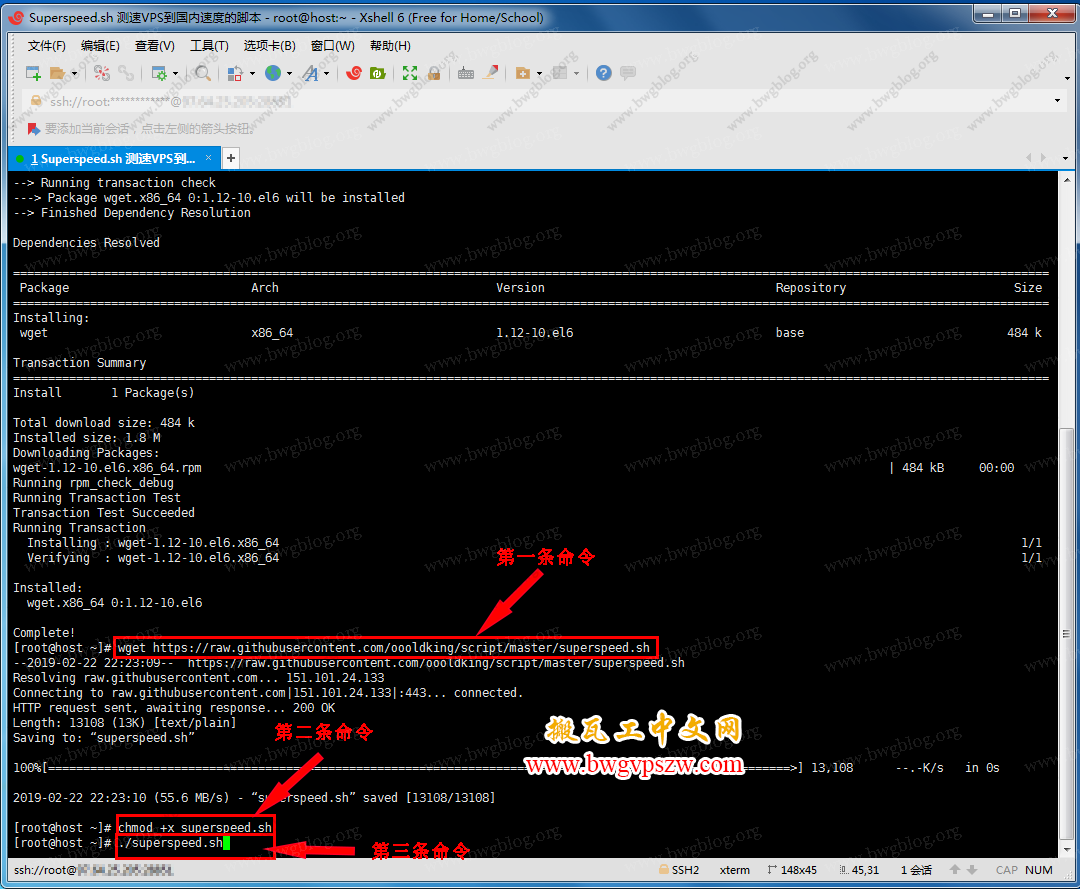
Task: Click the 45,31 cursor position indicator
Action: coord(859,870)
